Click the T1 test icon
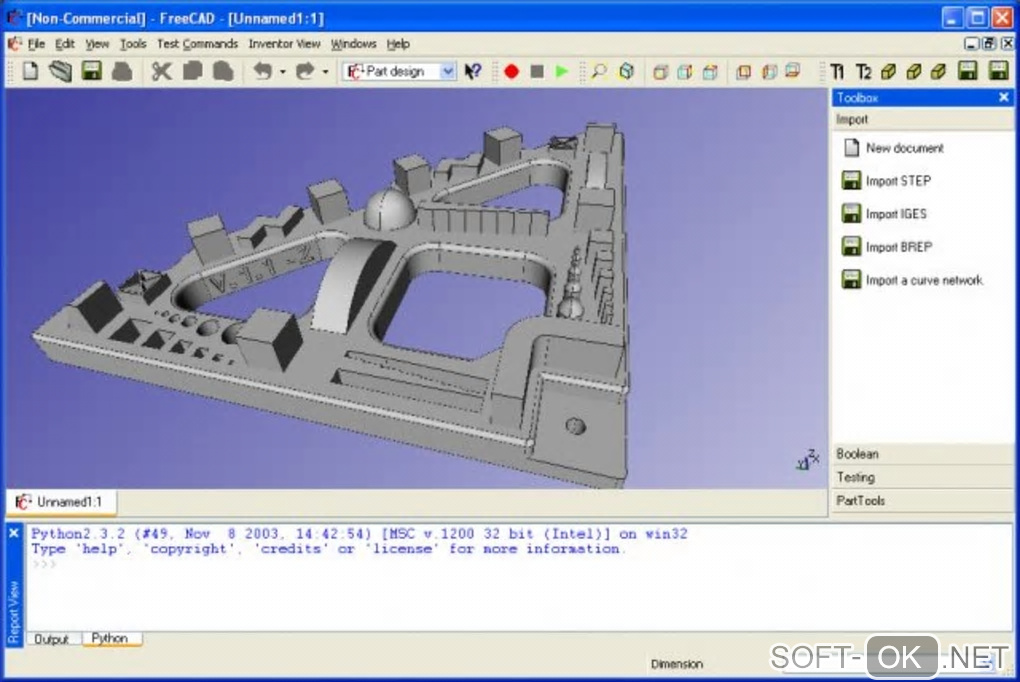This screenshot has height=682, width=1020. 838,71
